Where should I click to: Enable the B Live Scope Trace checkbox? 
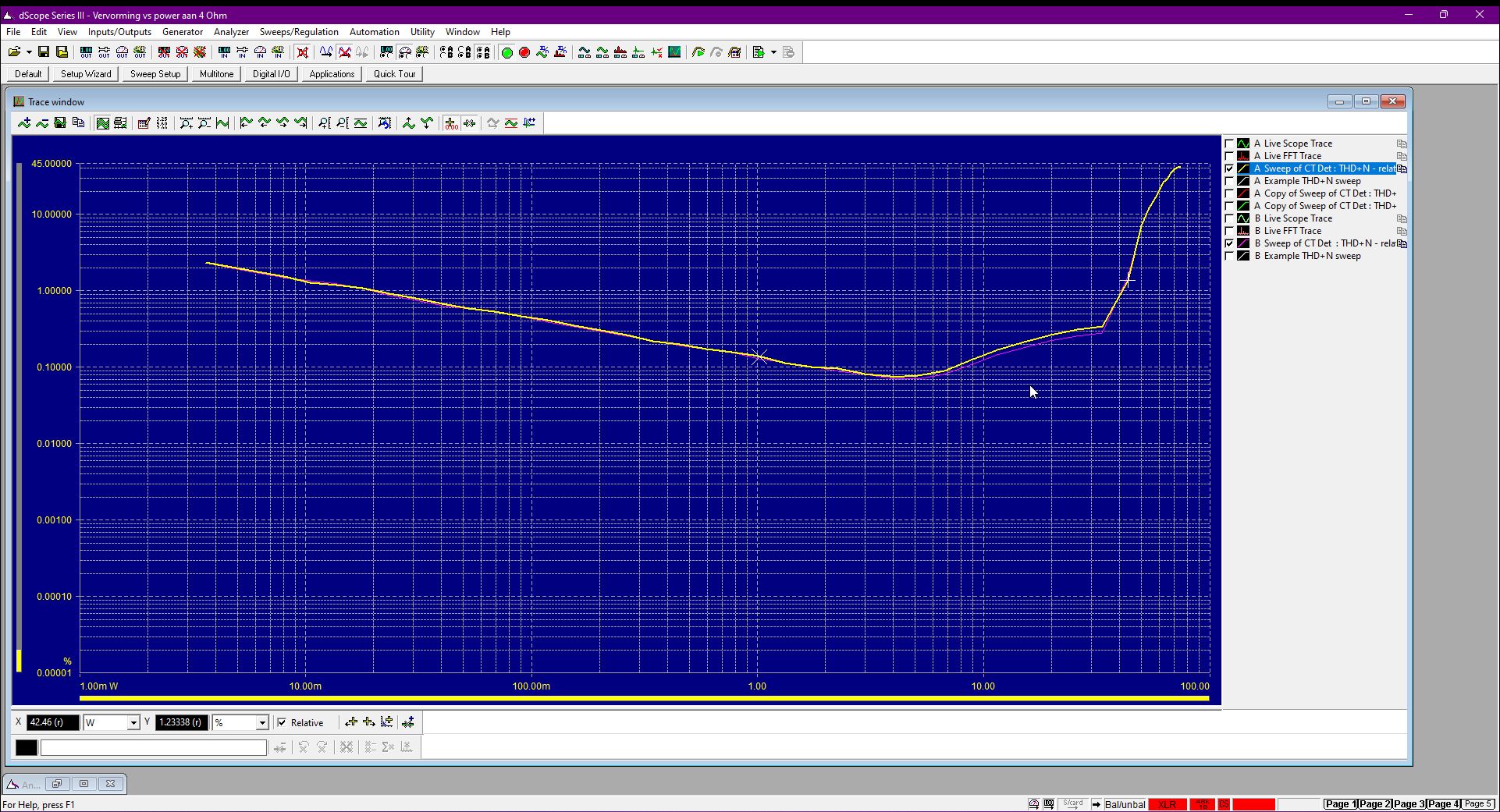1230,218
